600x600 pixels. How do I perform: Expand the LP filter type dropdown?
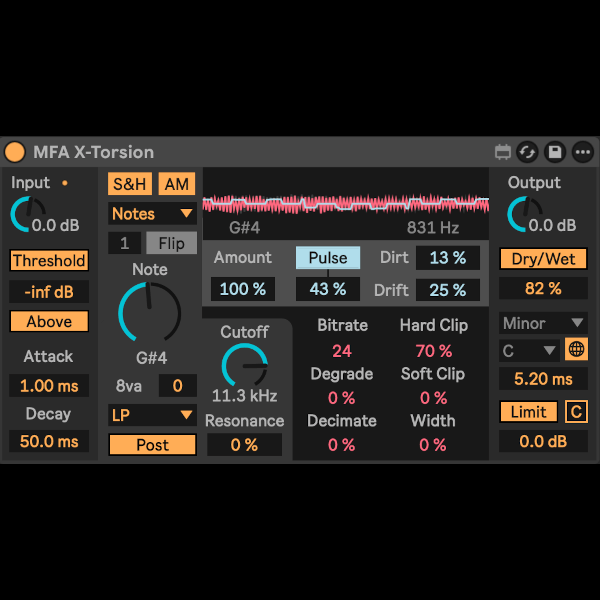(152, 414)
